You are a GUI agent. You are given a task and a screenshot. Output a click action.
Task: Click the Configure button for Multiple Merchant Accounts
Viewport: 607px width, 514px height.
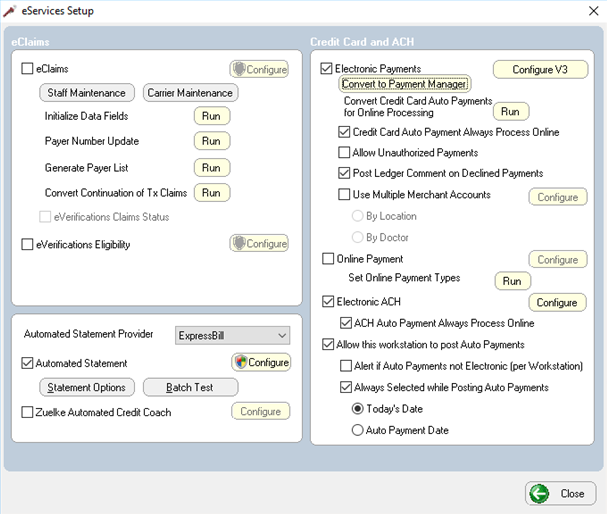pos(558,197)
